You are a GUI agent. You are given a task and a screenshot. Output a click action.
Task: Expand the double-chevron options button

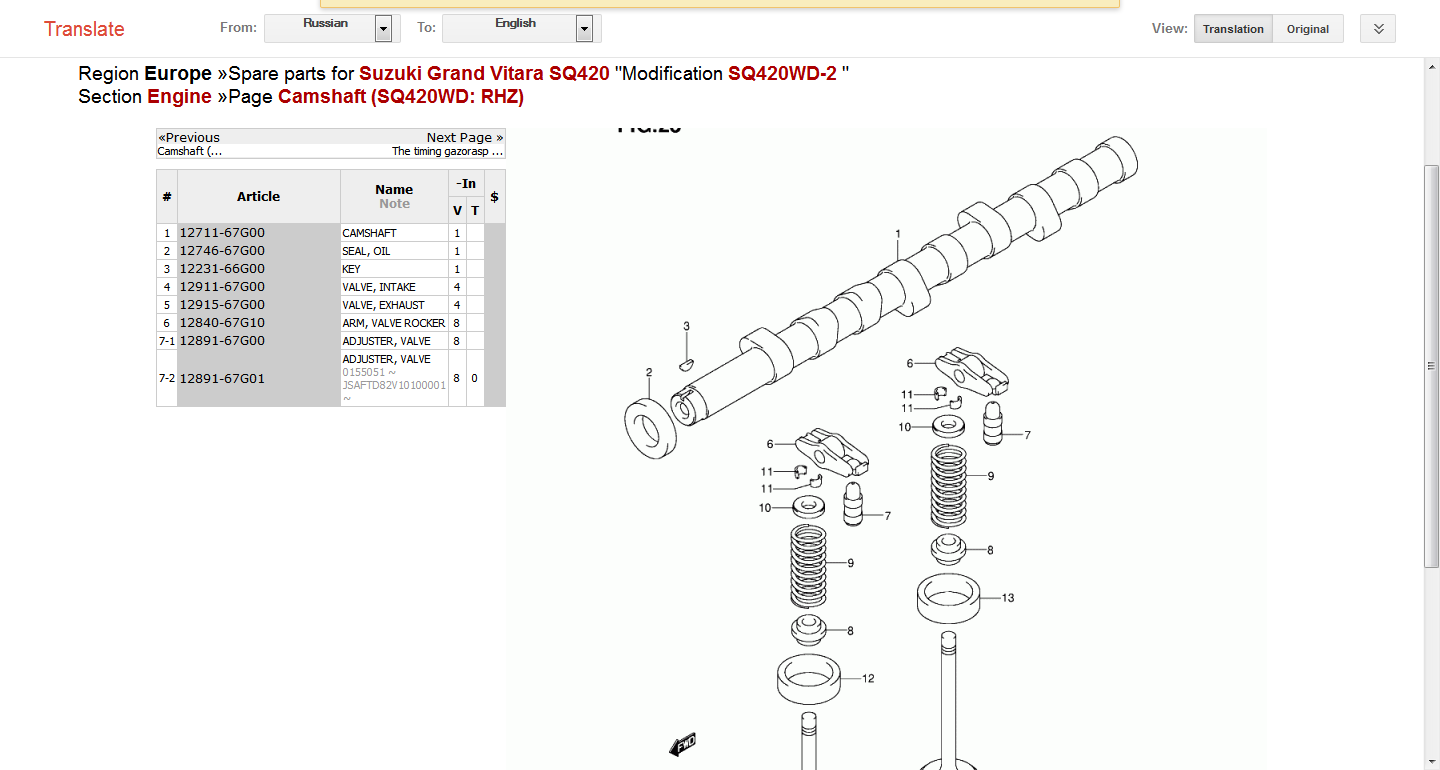pyautogui.click(x=1378, y=29)
